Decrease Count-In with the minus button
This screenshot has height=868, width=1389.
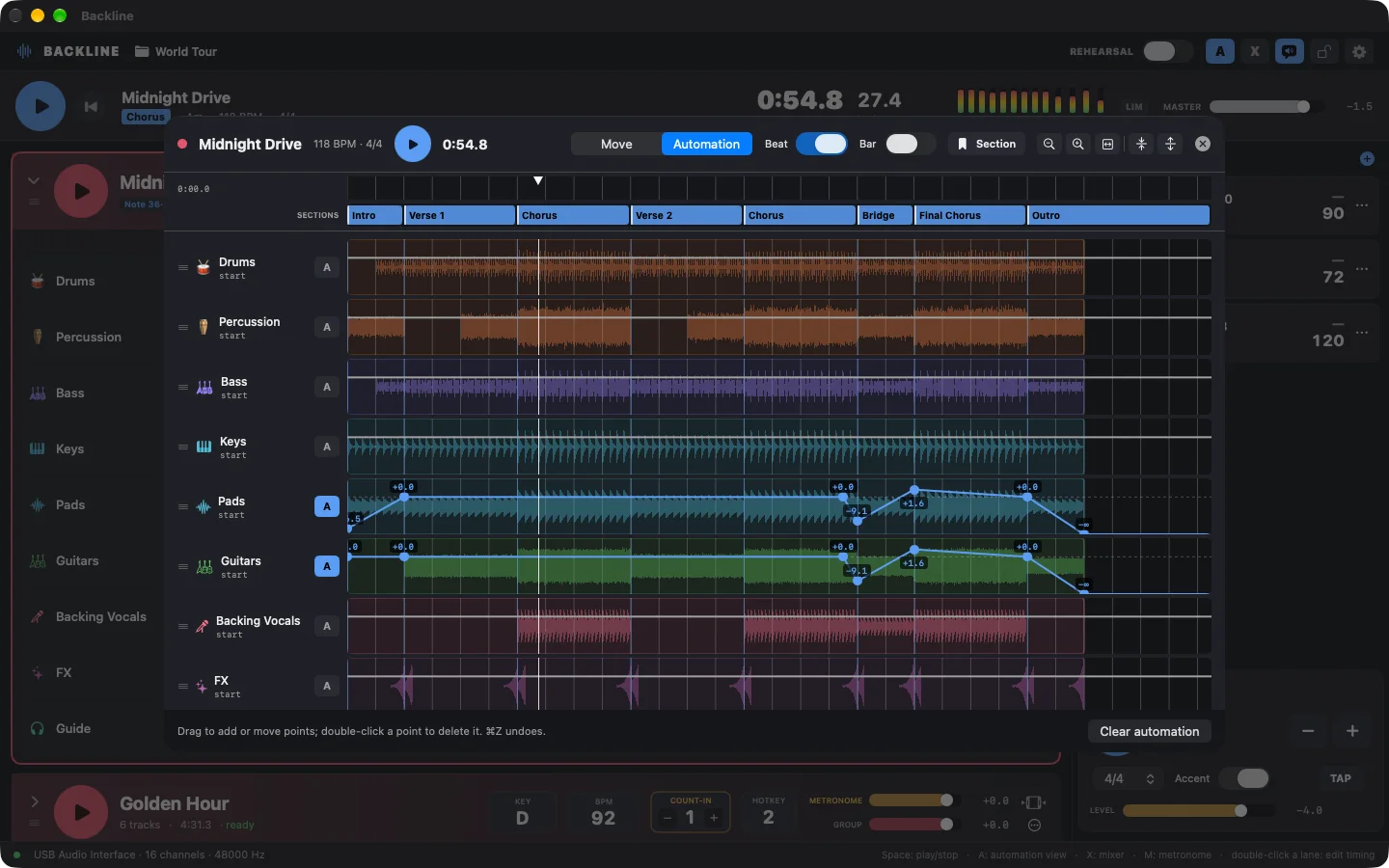[667, 818]
